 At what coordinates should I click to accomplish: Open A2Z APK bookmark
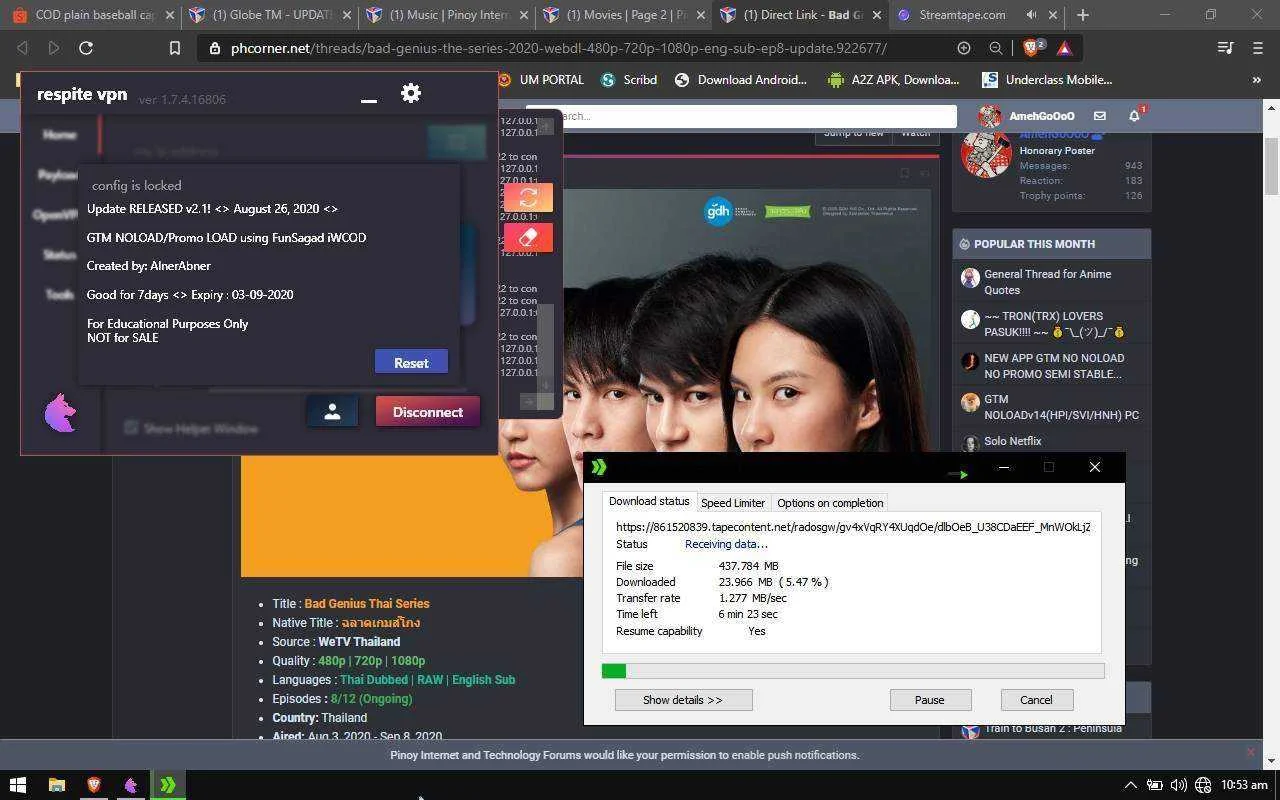(893, 80)
